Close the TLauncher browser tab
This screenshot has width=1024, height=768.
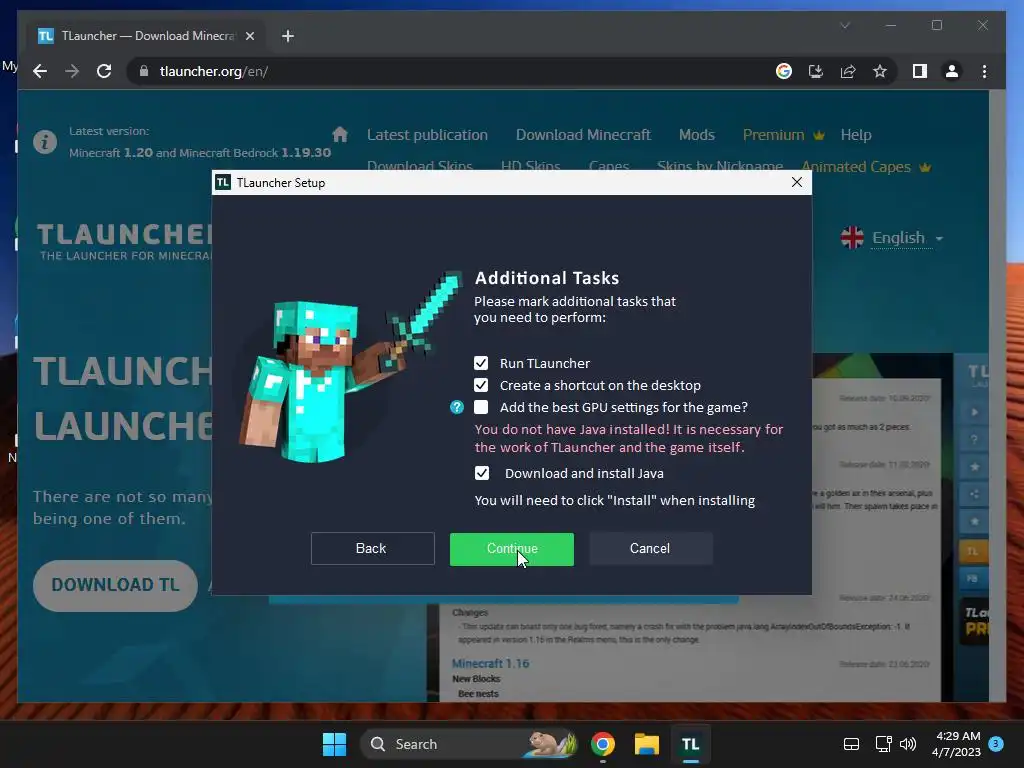(x=249, y=36)
